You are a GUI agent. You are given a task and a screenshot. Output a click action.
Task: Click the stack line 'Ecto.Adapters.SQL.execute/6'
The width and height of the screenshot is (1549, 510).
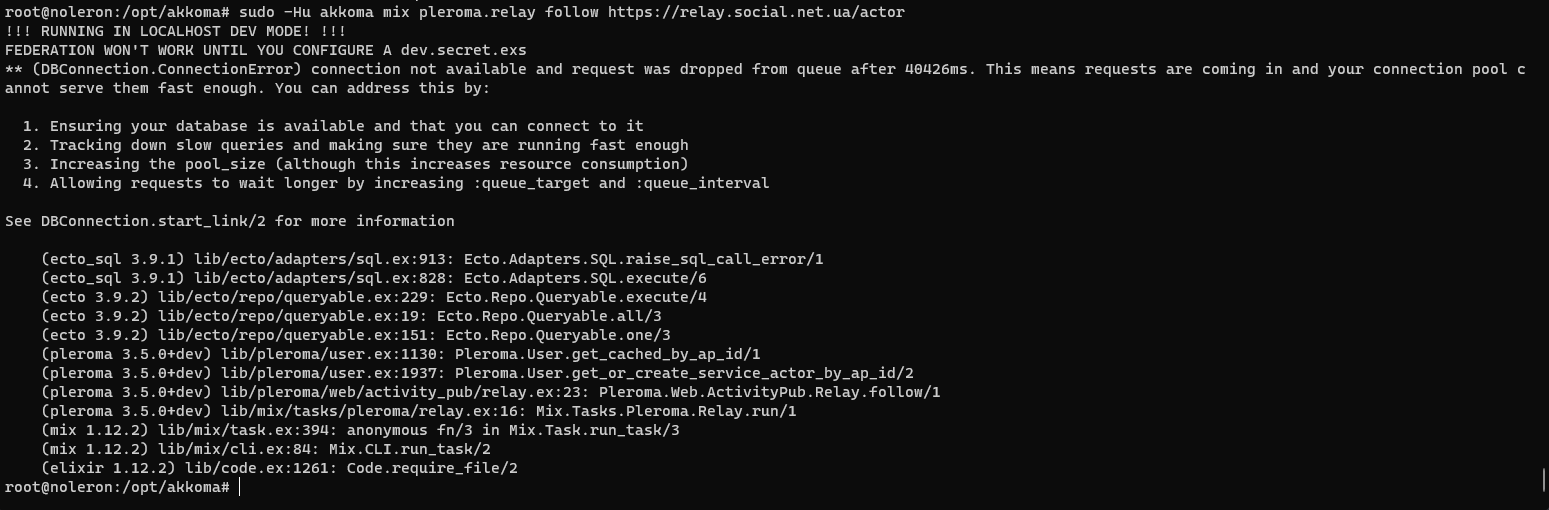(374, 278)
